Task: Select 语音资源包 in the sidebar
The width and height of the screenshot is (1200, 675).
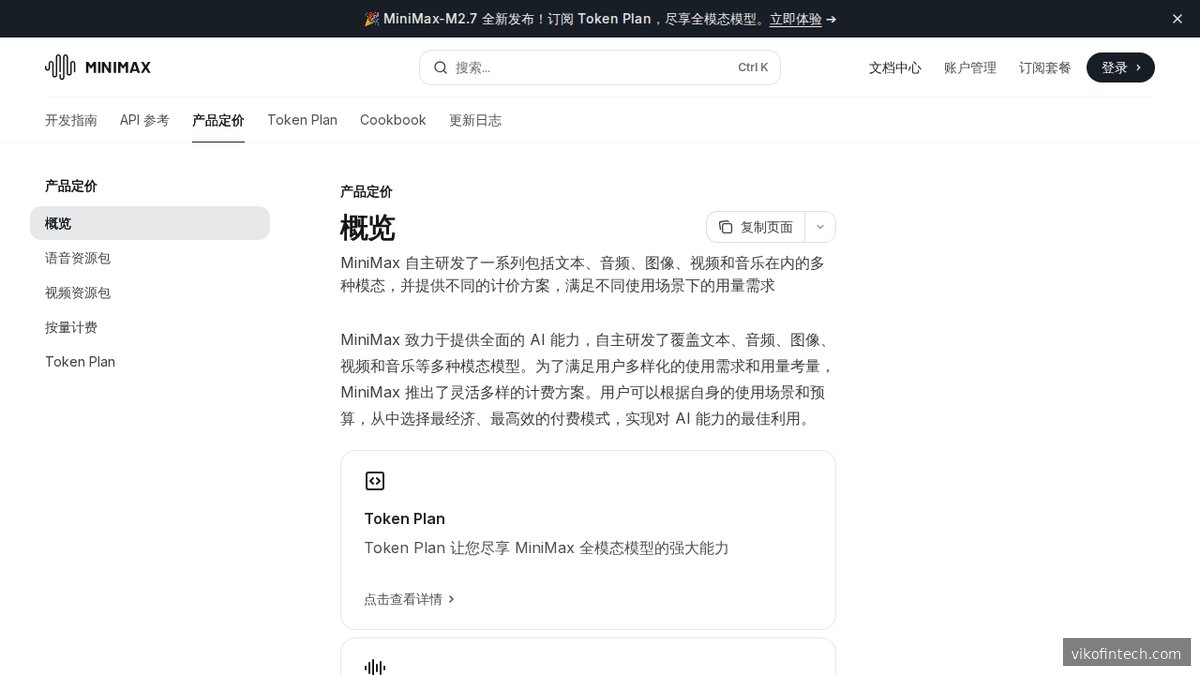Action: [x=78, y=258]
